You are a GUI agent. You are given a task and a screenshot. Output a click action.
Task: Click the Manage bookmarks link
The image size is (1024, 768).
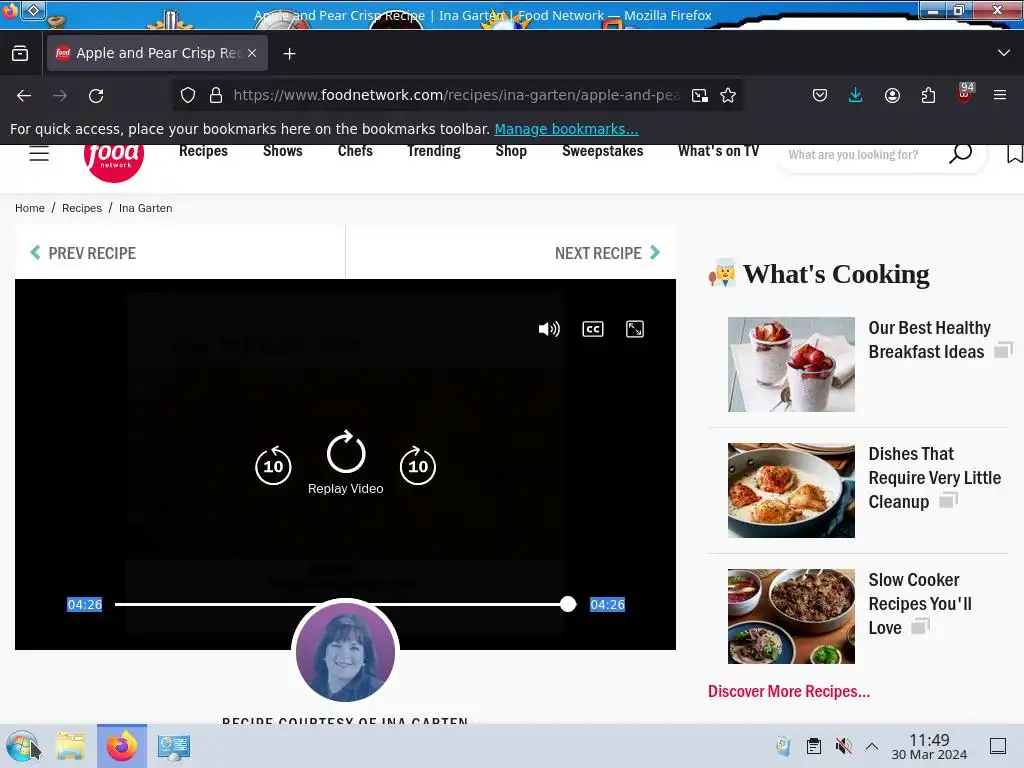point(566,129)
